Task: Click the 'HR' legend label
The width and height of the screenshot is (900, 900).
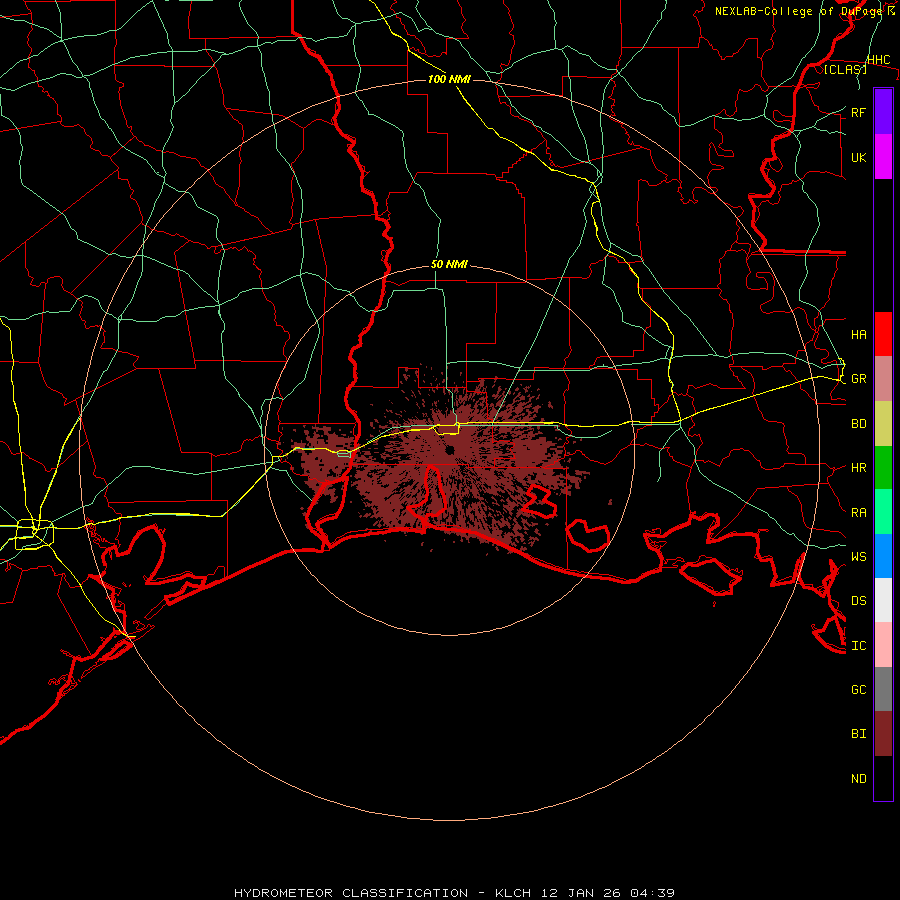Action: pyautogui.click(x=858, y=468)
